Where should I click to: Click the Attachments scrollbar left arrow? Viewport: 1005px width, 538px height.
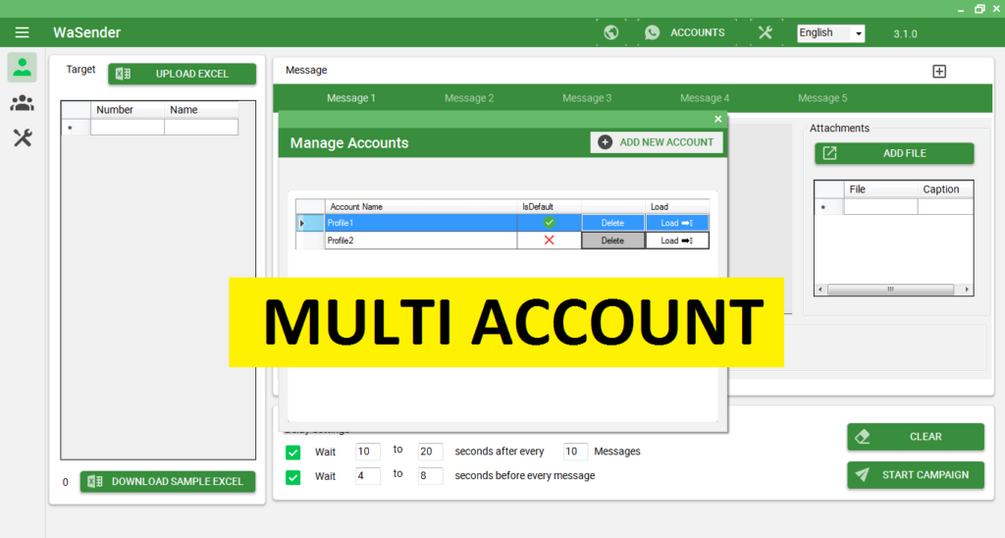[820, 289]
